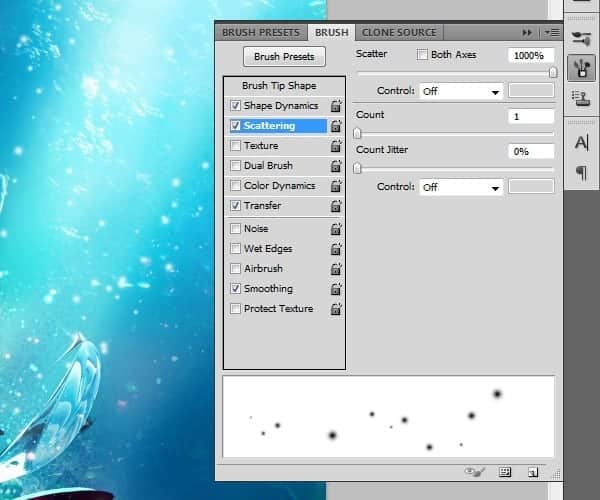
Task: Enable the Wet Edges checkbox
Action: pyautogui.click(x=235, y=249)
